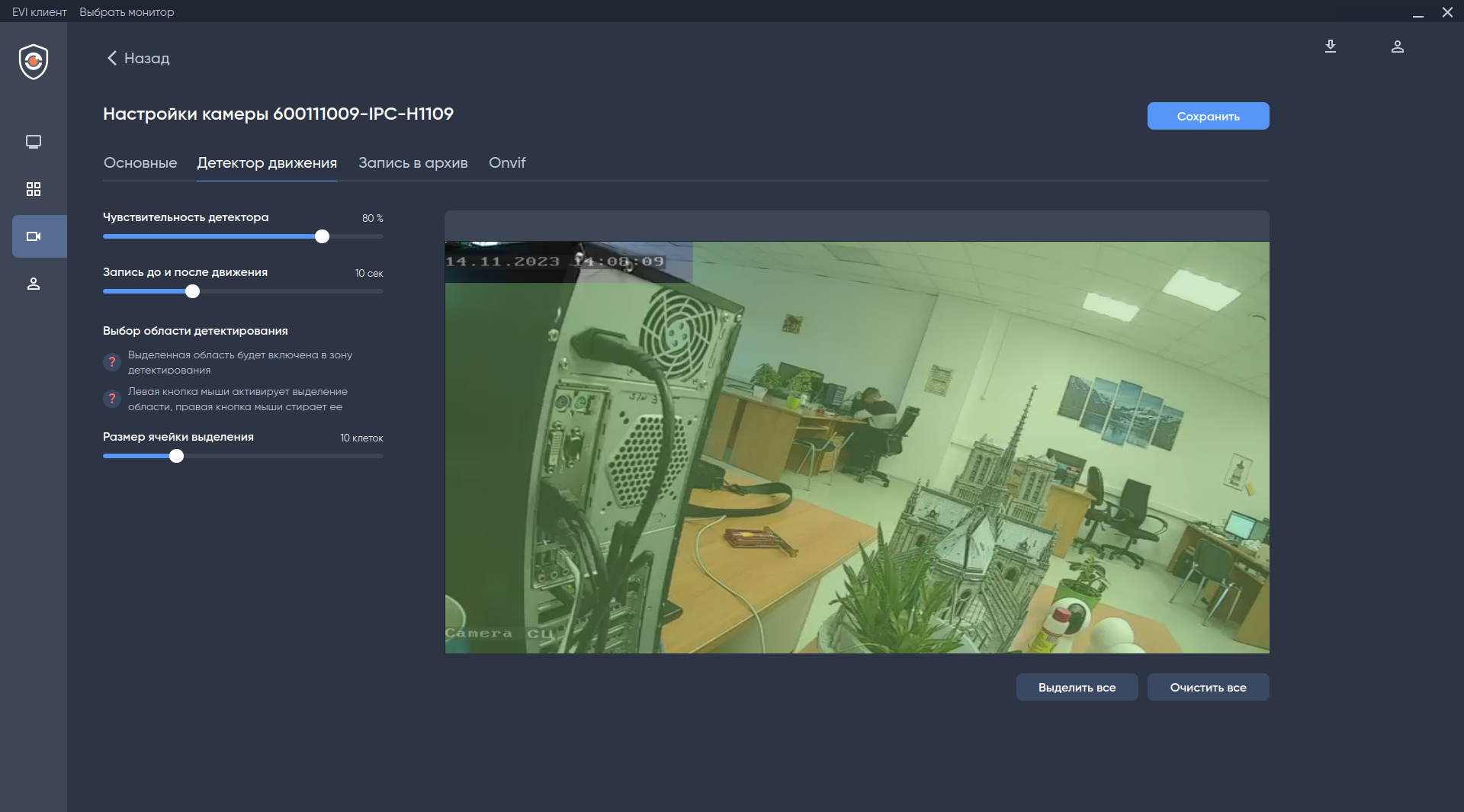Image resolution: width=1464 pixels, height=812 pixels.
Task: Open the user profile icon
Action: (x=1398, y=47)
